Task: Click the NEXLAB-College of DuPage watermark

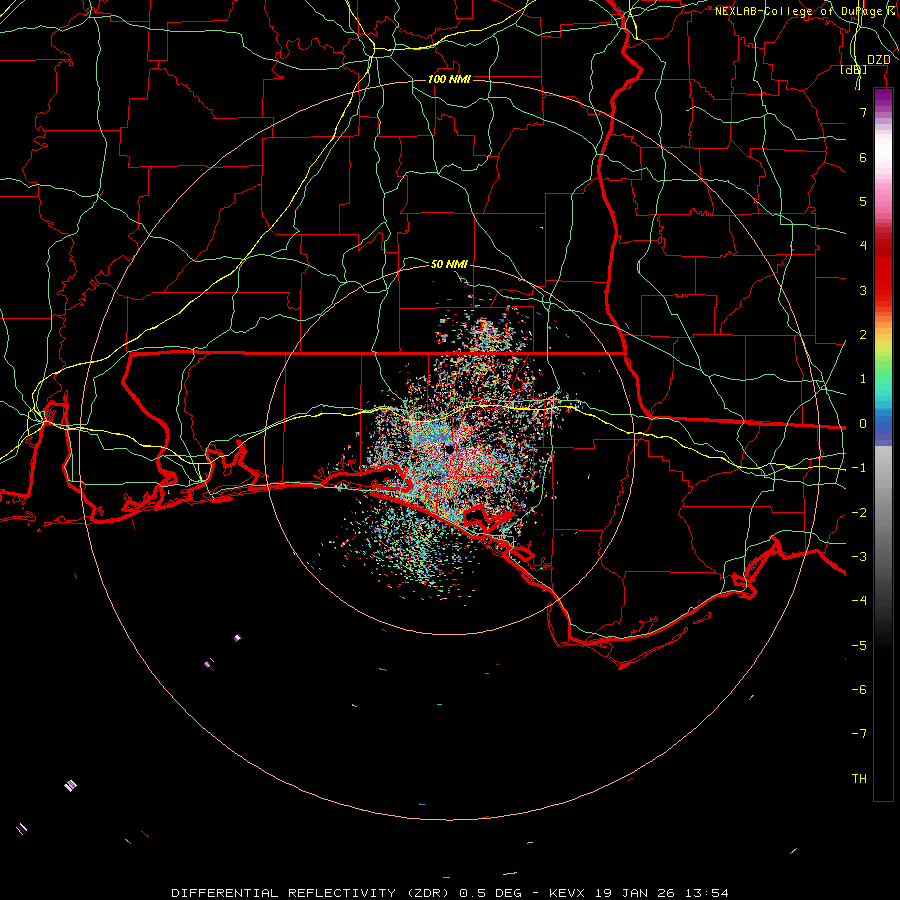Action: tap(806, 11)
